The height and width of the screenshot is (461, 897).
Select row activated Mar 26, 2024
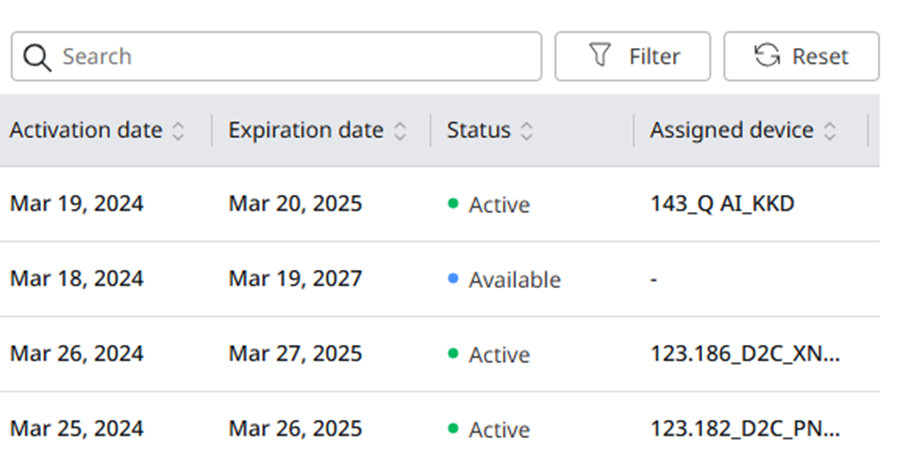(x=439, y=354)
